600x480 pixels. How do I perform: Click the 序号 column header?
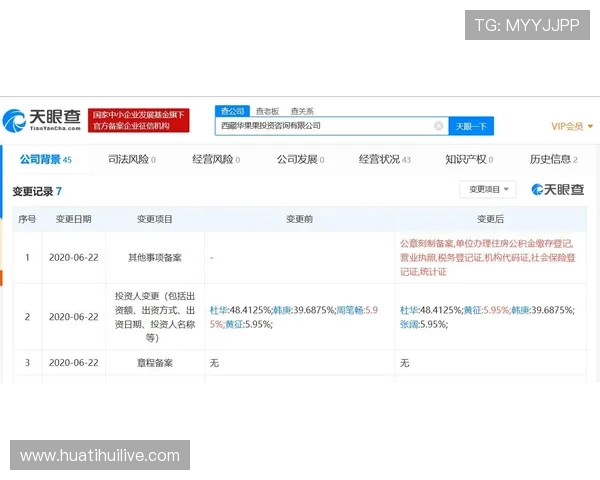[27, 219]
